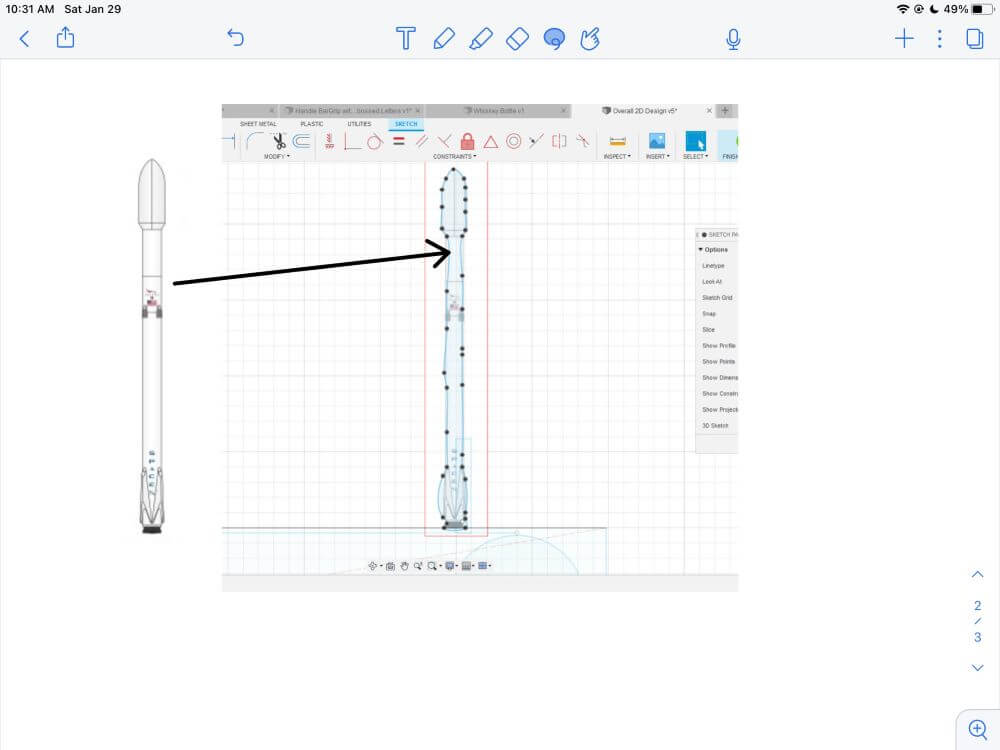Viewport: 1000px width, 750px height.
Task: Undo the last action
Action: pos(235,38)
